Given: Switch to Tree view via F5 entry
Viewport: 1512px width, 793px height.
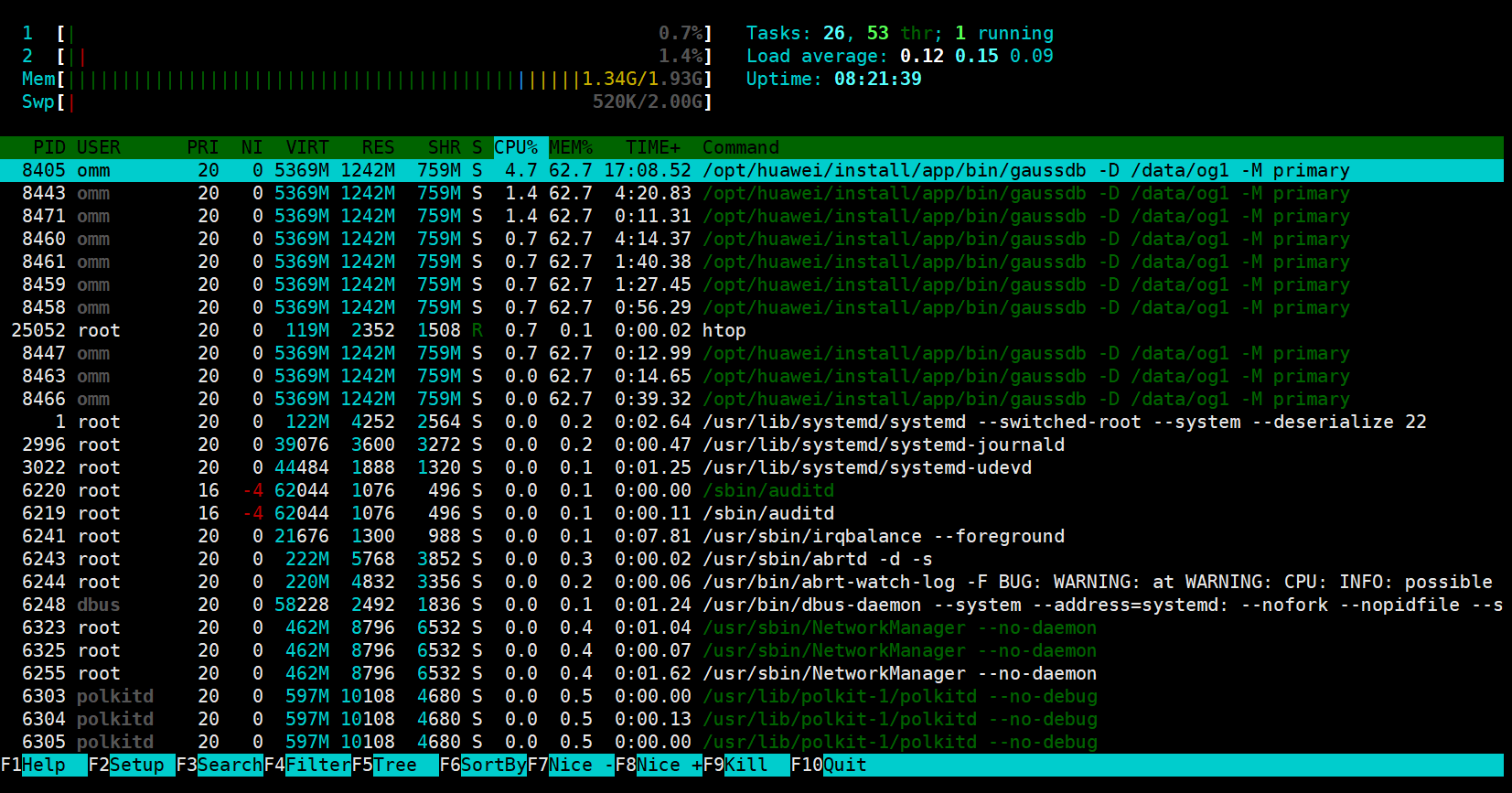Looking at the screenshot, I should (395, 765).
